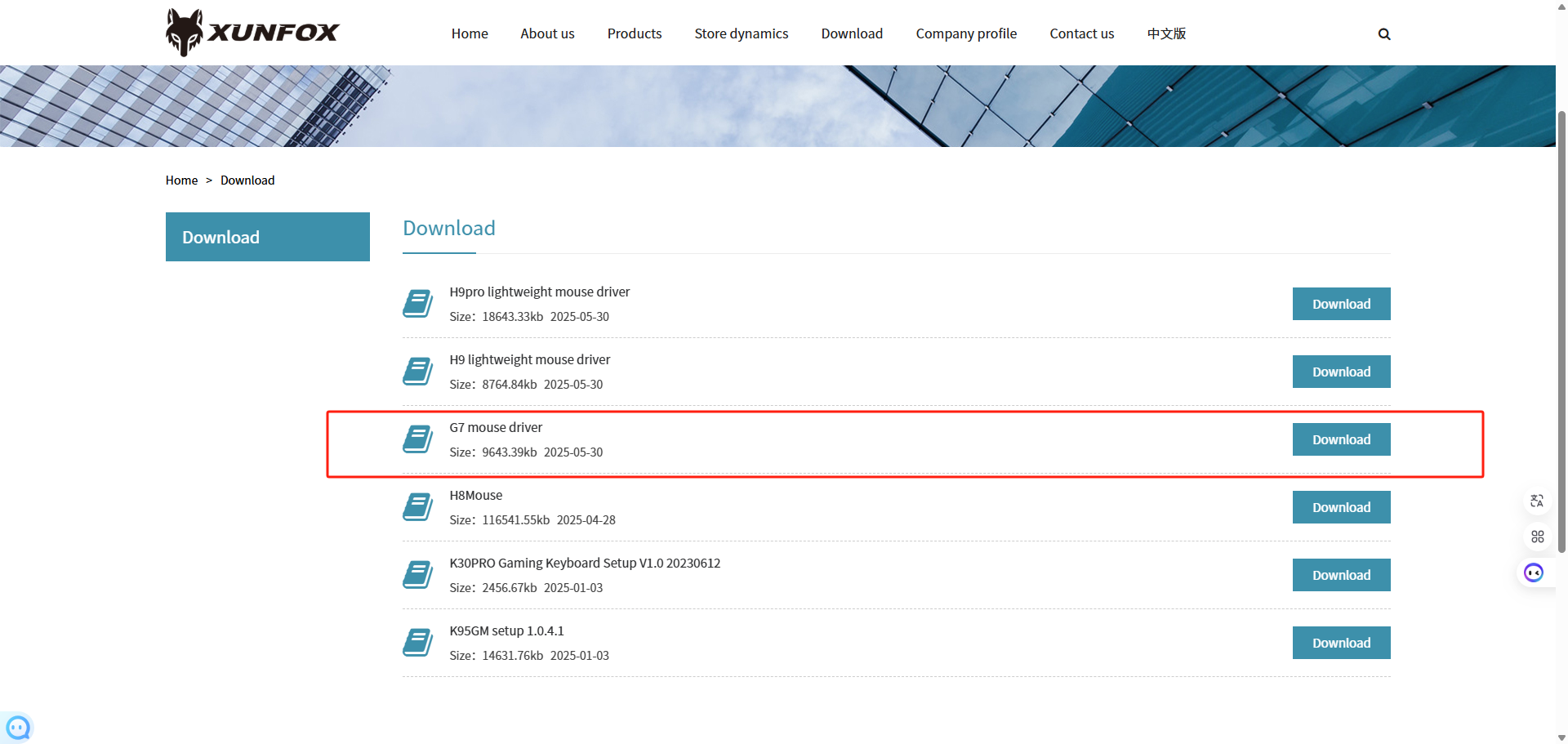Go to the Home menu item

coord(470,33)
